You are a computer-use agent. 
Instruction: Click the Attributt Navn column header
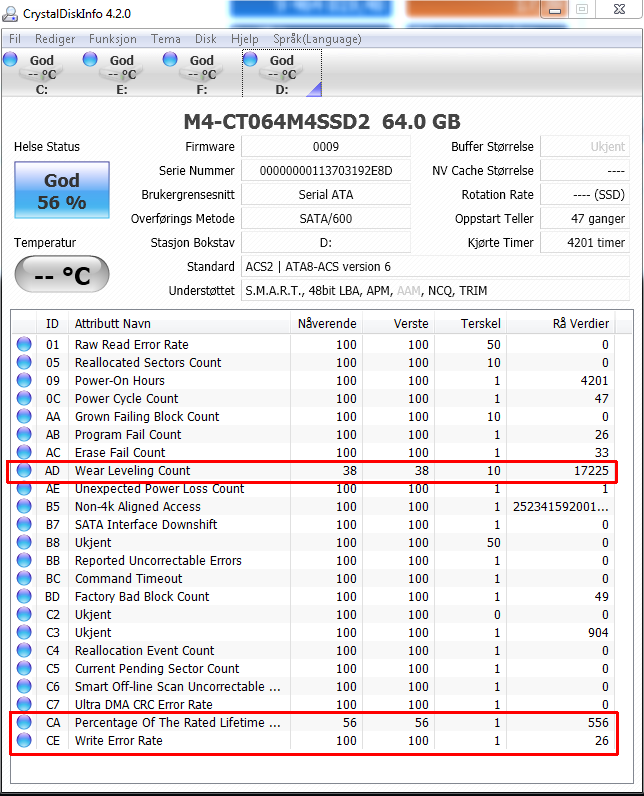coord(180,323)
